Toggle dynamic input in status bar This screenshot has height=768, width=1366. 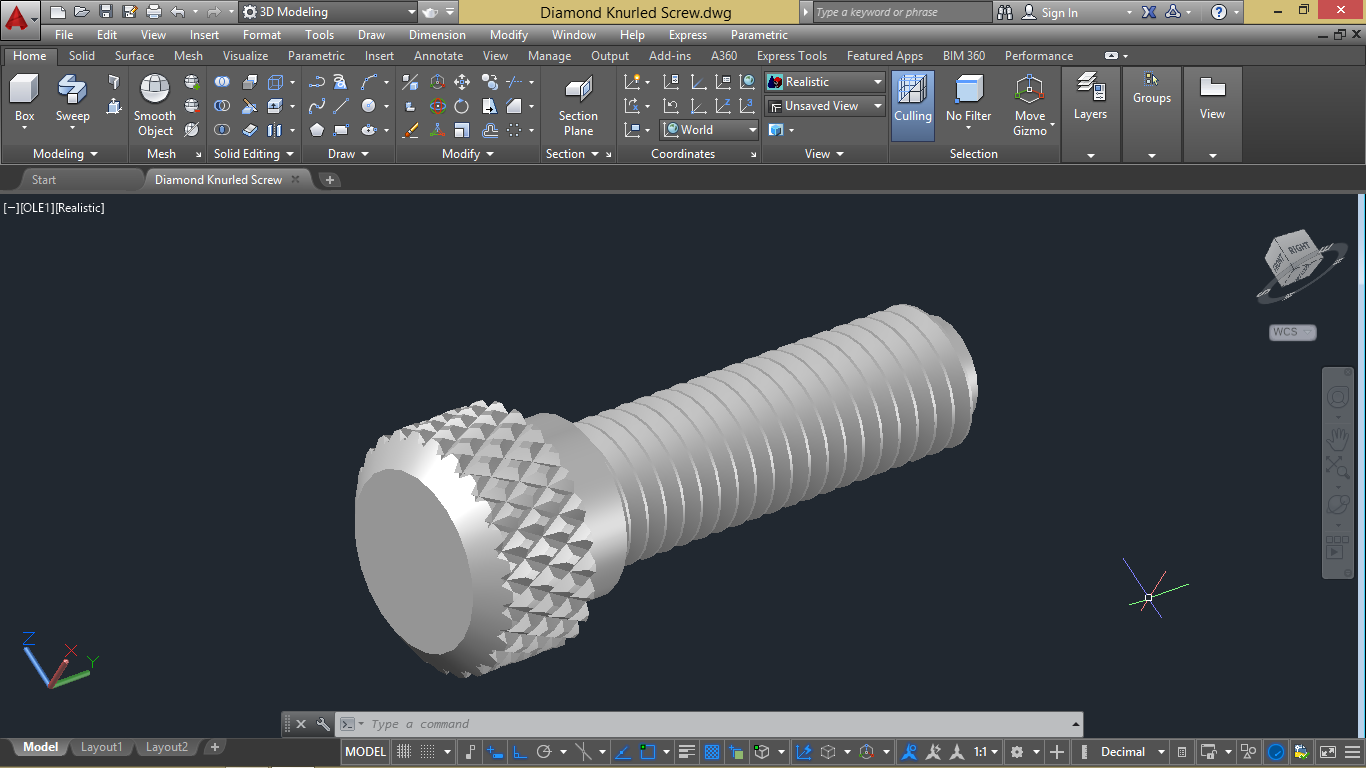495,751
